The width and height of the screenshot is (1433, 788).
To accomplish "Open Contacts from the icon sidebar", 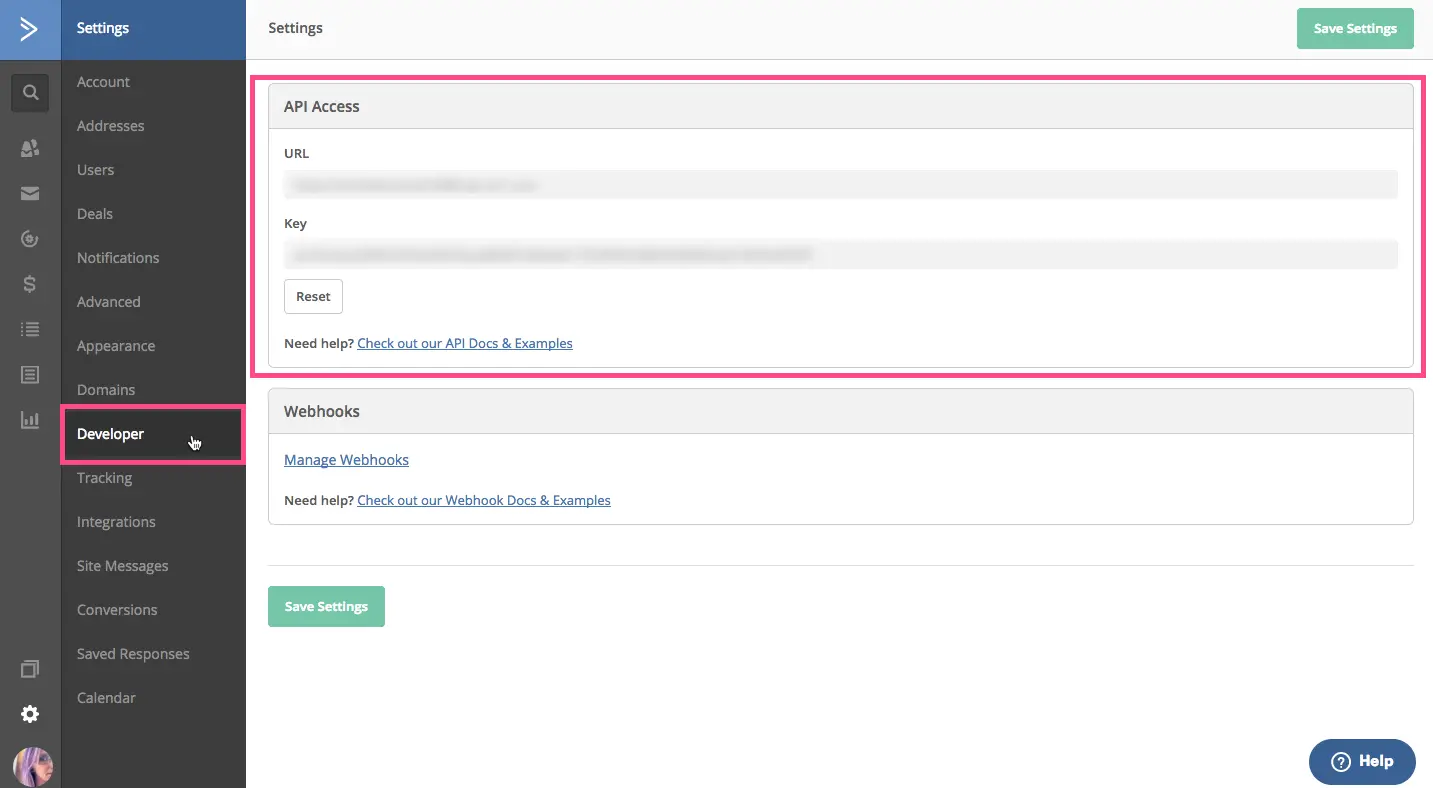I will (x=30, y=148).
